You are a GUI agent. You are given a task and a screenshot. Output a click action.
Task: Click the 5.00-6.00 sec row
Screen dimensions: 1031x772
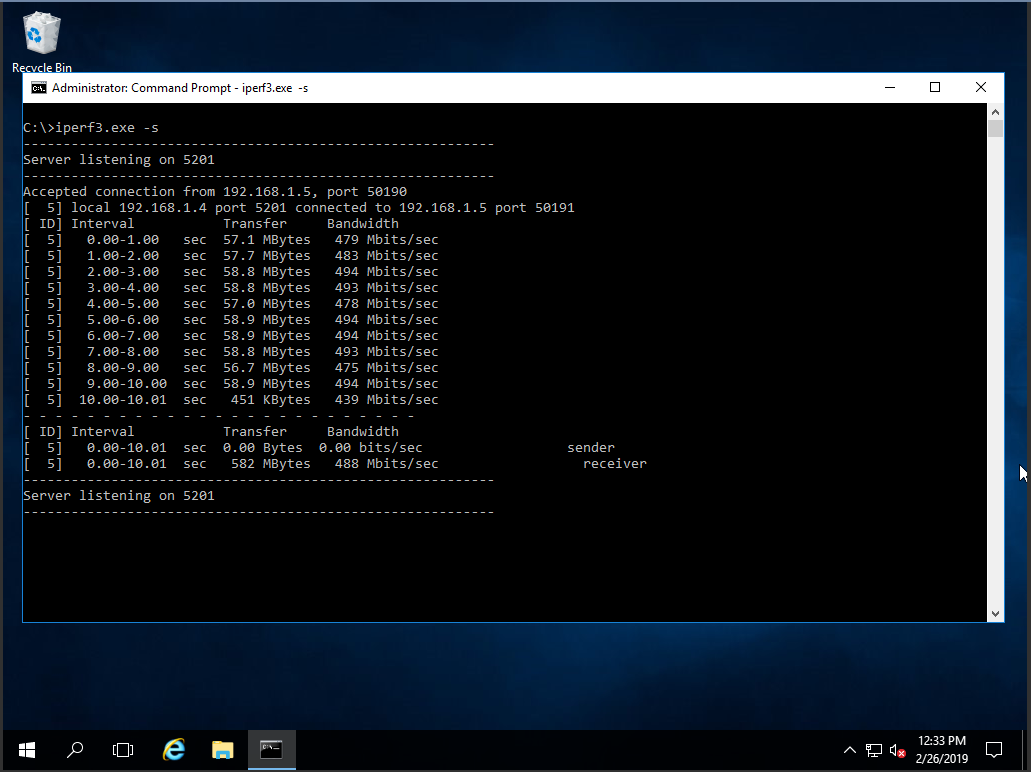[231, 320]
